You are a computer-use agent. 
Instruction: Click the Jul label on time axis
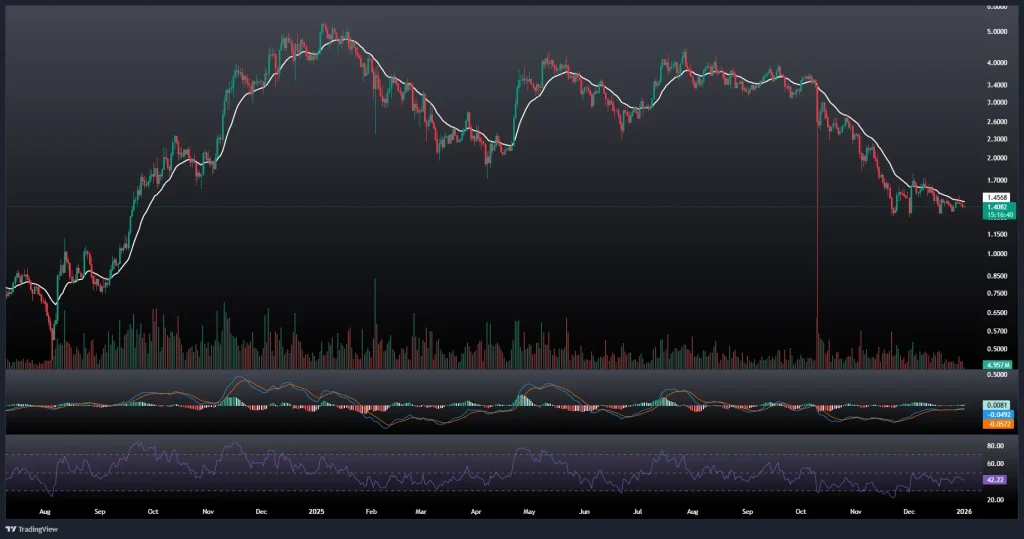[x=636, y=510]
